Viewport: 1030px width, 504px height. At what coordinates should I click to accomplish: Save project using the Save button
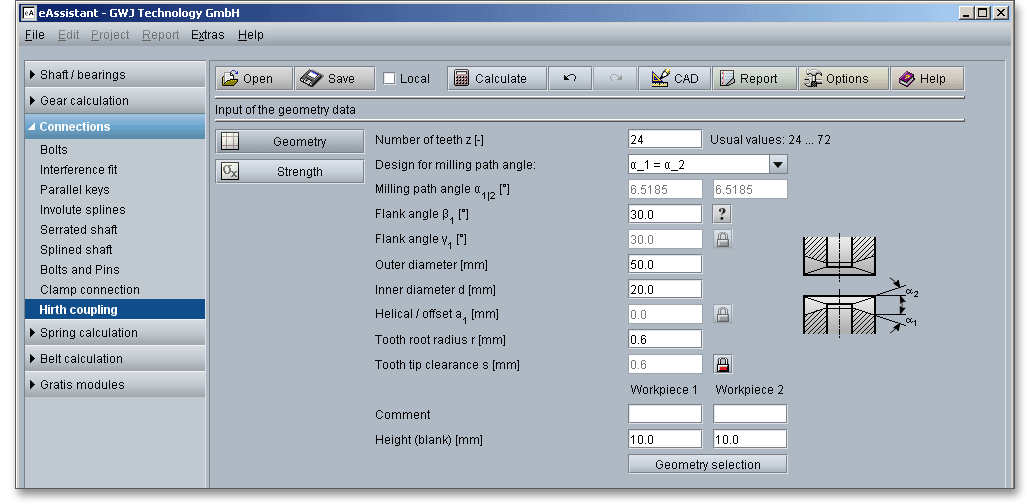click(334, 79)
